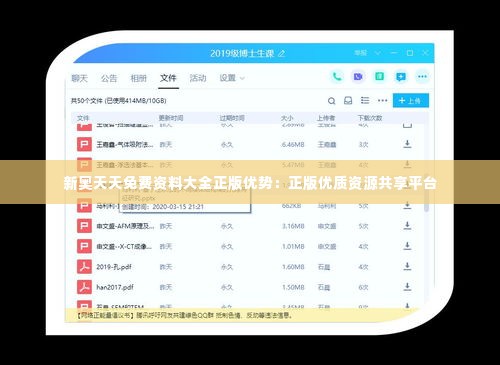Click the 1.50MB size cell
Viewport: 500px width, 365px height.
click(293, 287)
